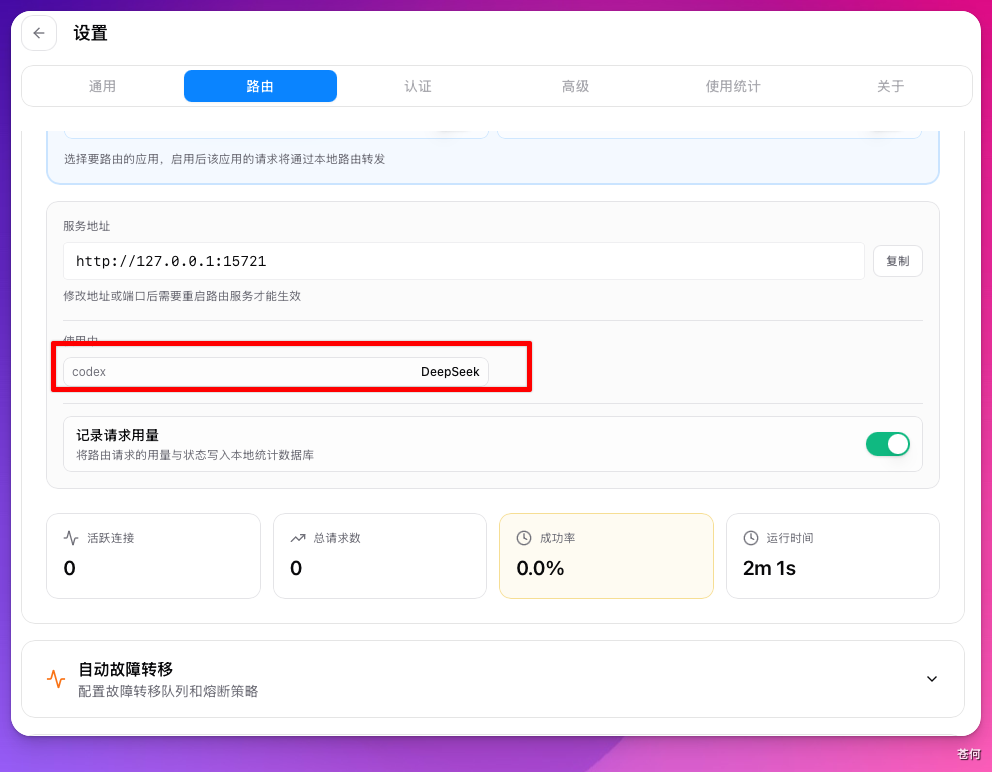Viewport: 992px width, 772px height.
Task: Click the 选择要路由的应用 description text
Action: point(225,159)
